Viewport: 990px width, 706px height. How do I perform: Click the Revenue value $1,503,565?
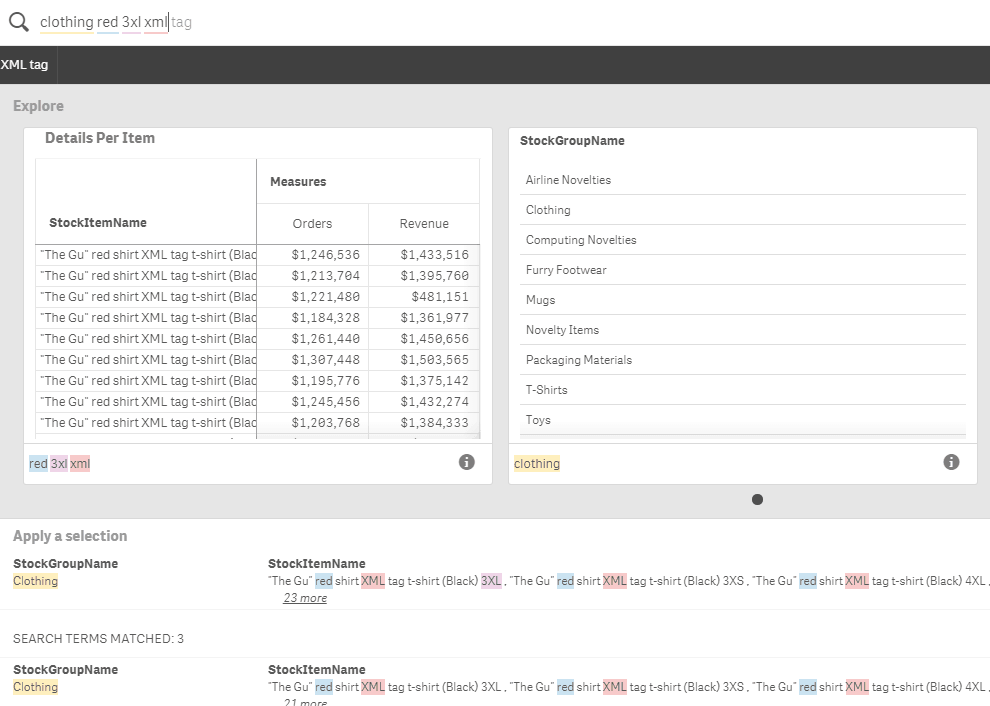click(x=434, y=360)
